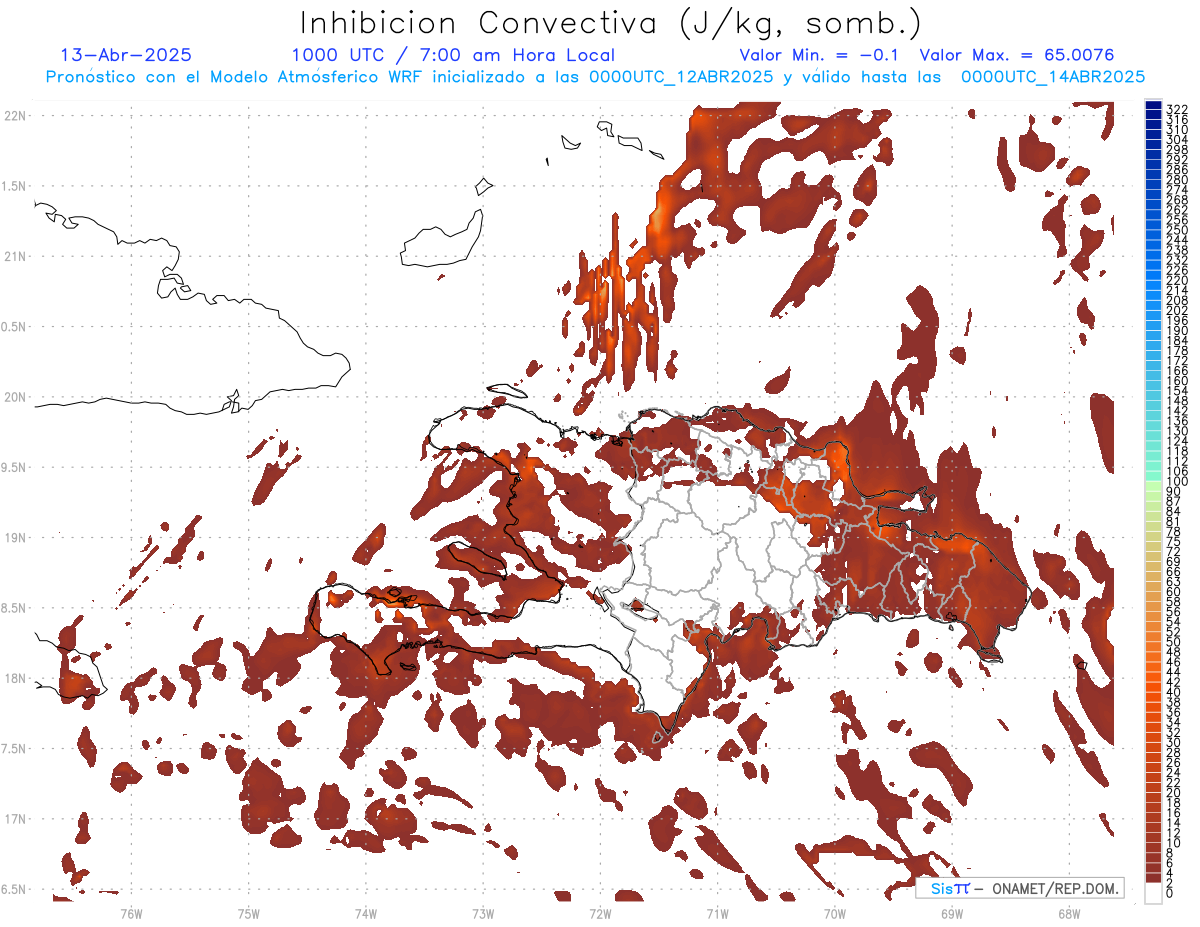
Task: Click the 'Valor Min. = -0.1' readout
Action: [x=820, y=55]
